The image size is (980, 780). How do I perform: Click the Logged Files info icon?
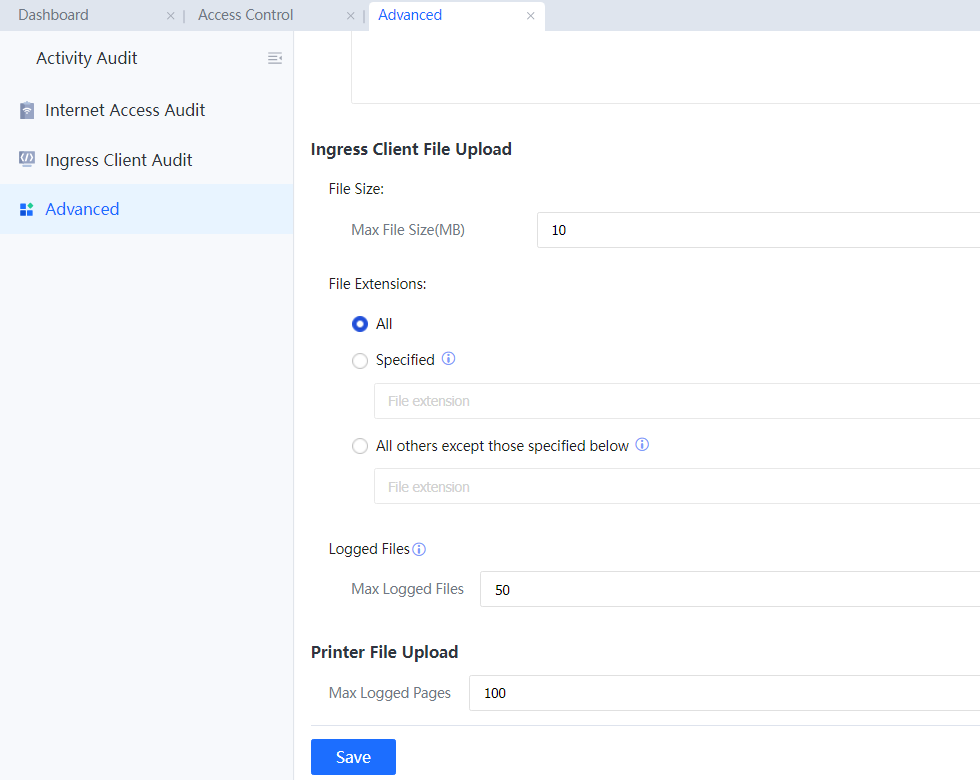coord(419,549)
